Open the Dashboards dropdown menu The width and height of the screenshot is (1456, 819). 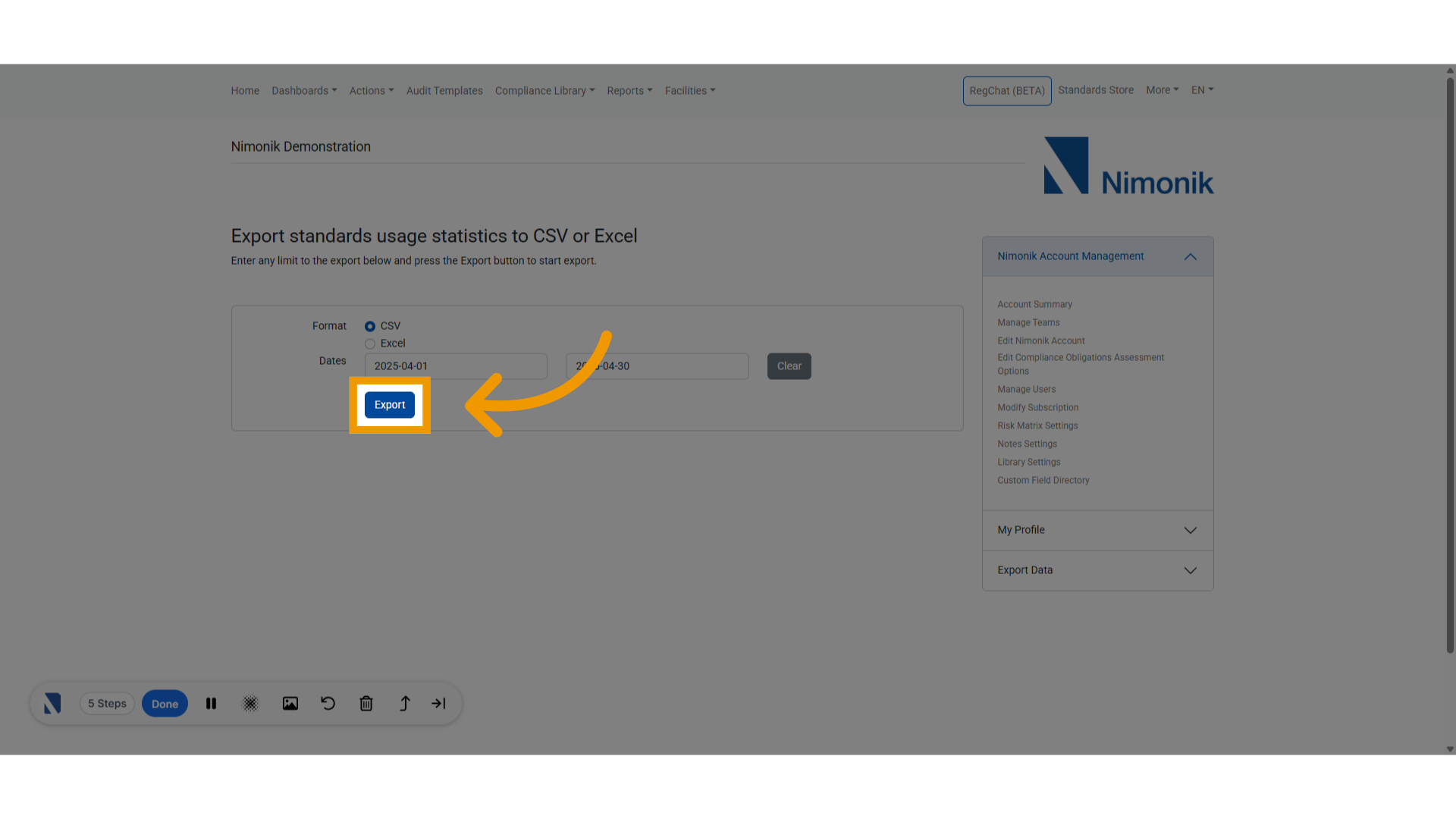click(x=304, y=90)
